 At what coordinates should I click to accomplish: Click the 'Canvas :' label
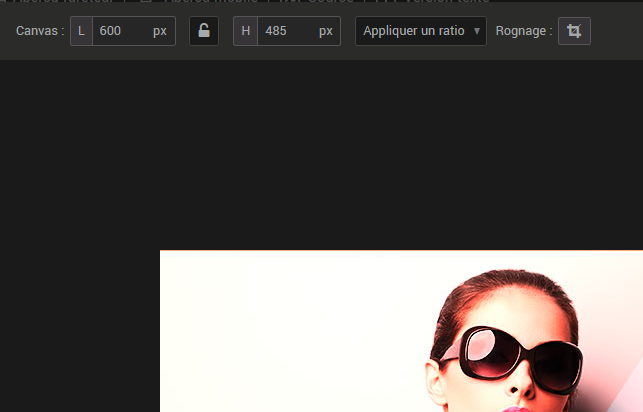pyautogui.click(x=40, y=31)
